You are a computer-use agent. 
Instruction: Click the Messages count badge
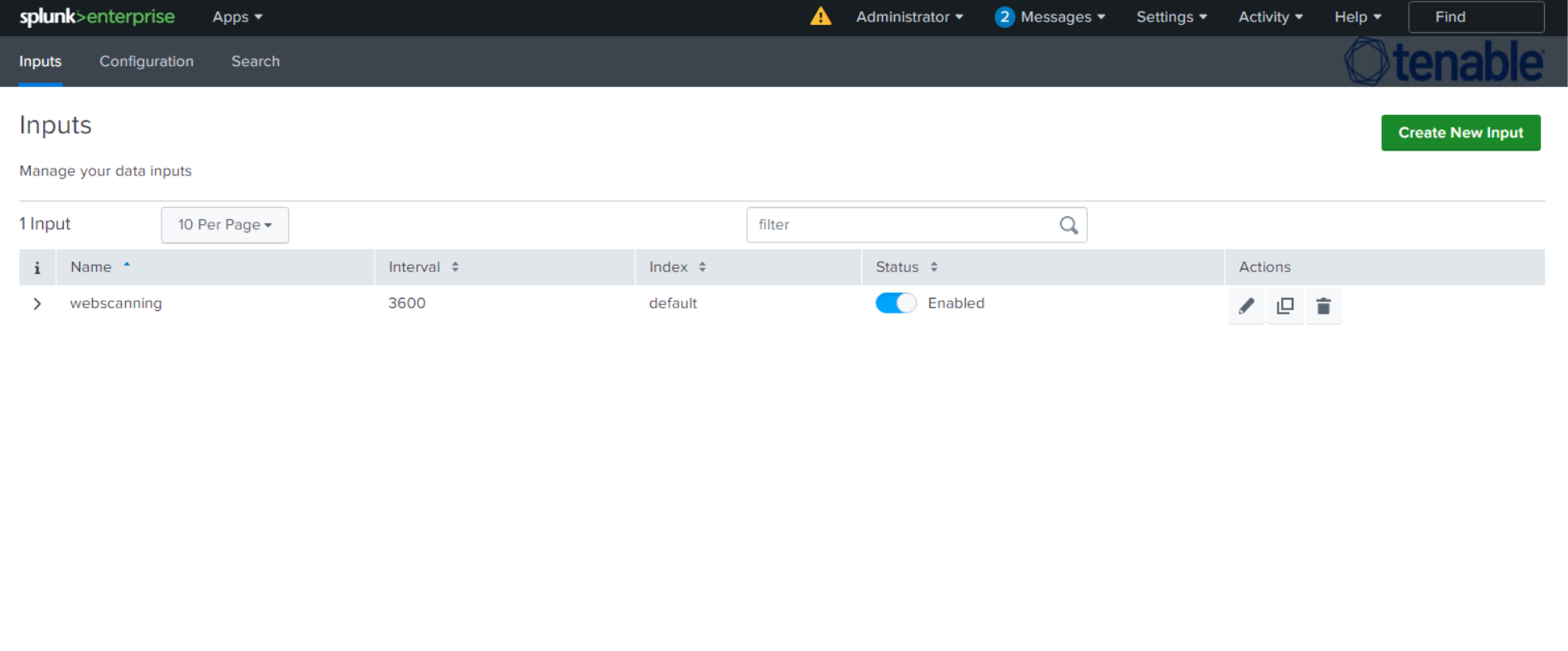click(x=1005, y=17)
